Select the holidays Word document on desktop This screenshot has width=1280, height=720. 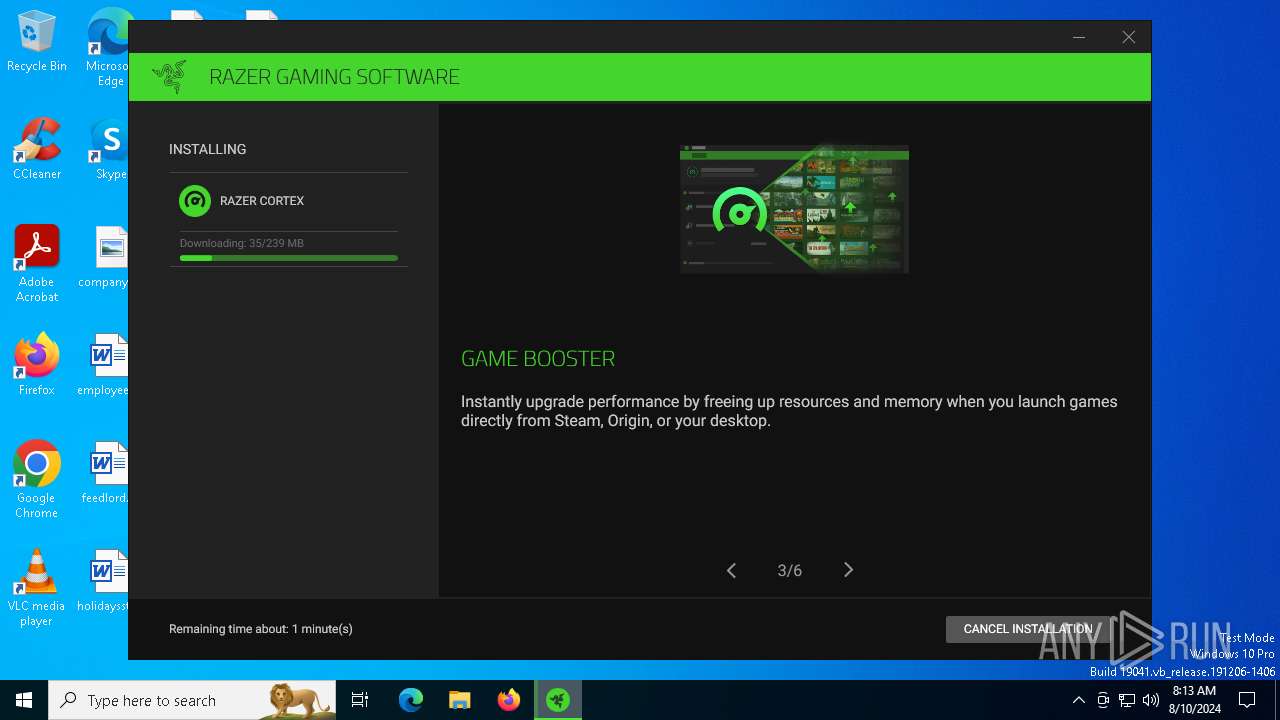(104, 582)
